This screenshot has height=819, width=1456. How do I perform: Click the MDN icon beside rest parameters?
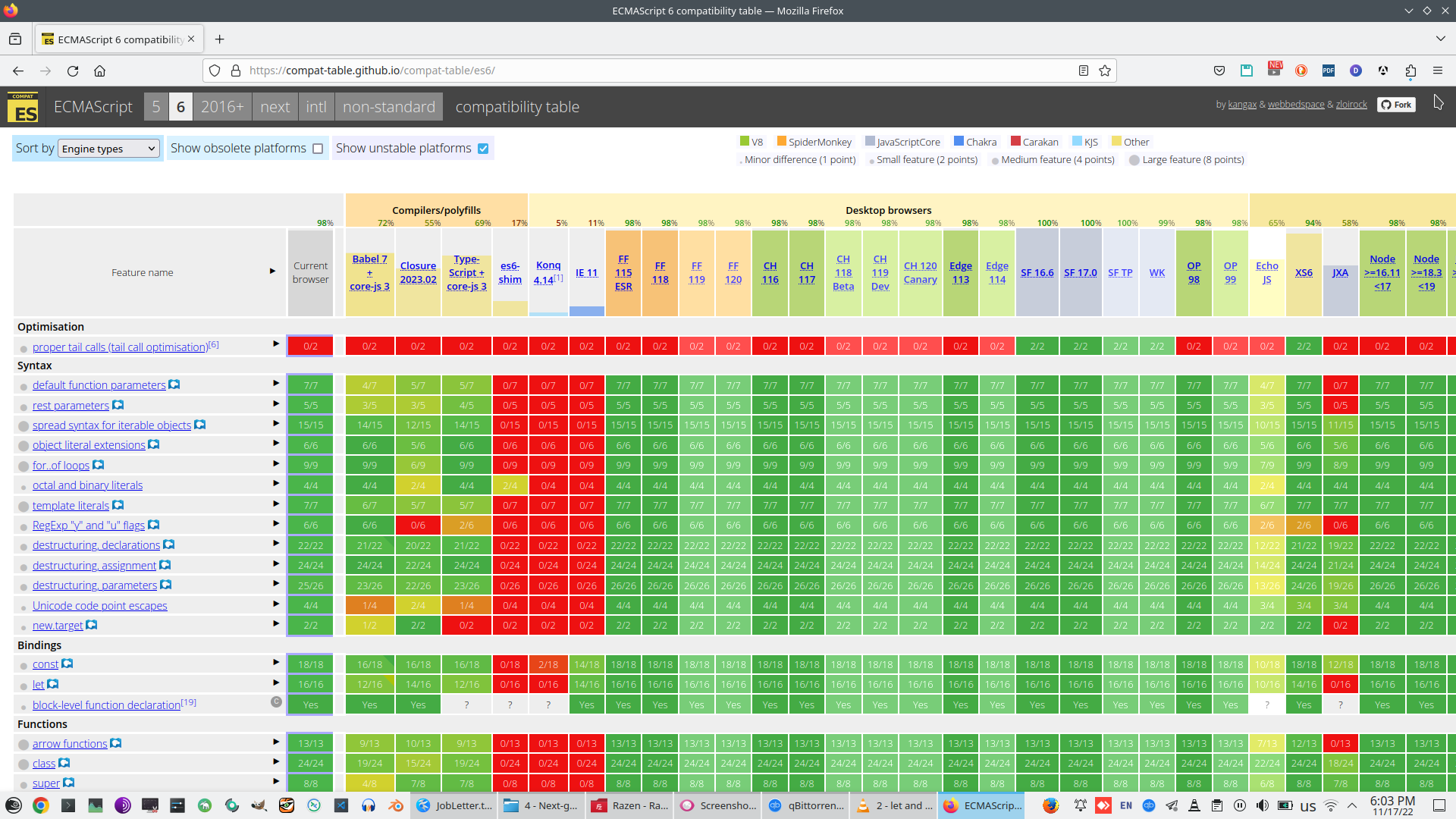click(x=118, y=405)
